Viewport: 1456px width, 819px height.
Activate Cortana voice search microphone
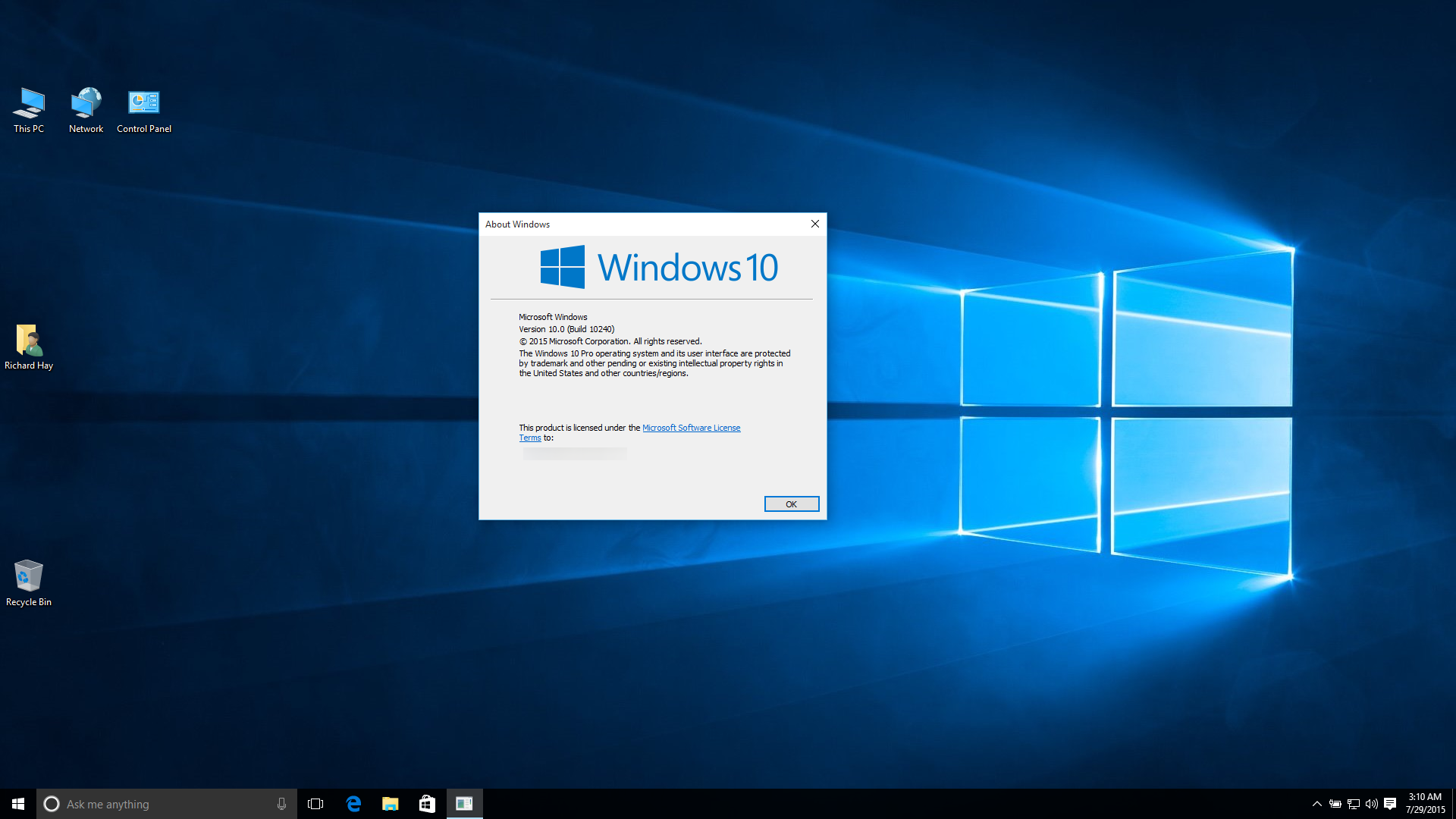click(x=281, y=804)
